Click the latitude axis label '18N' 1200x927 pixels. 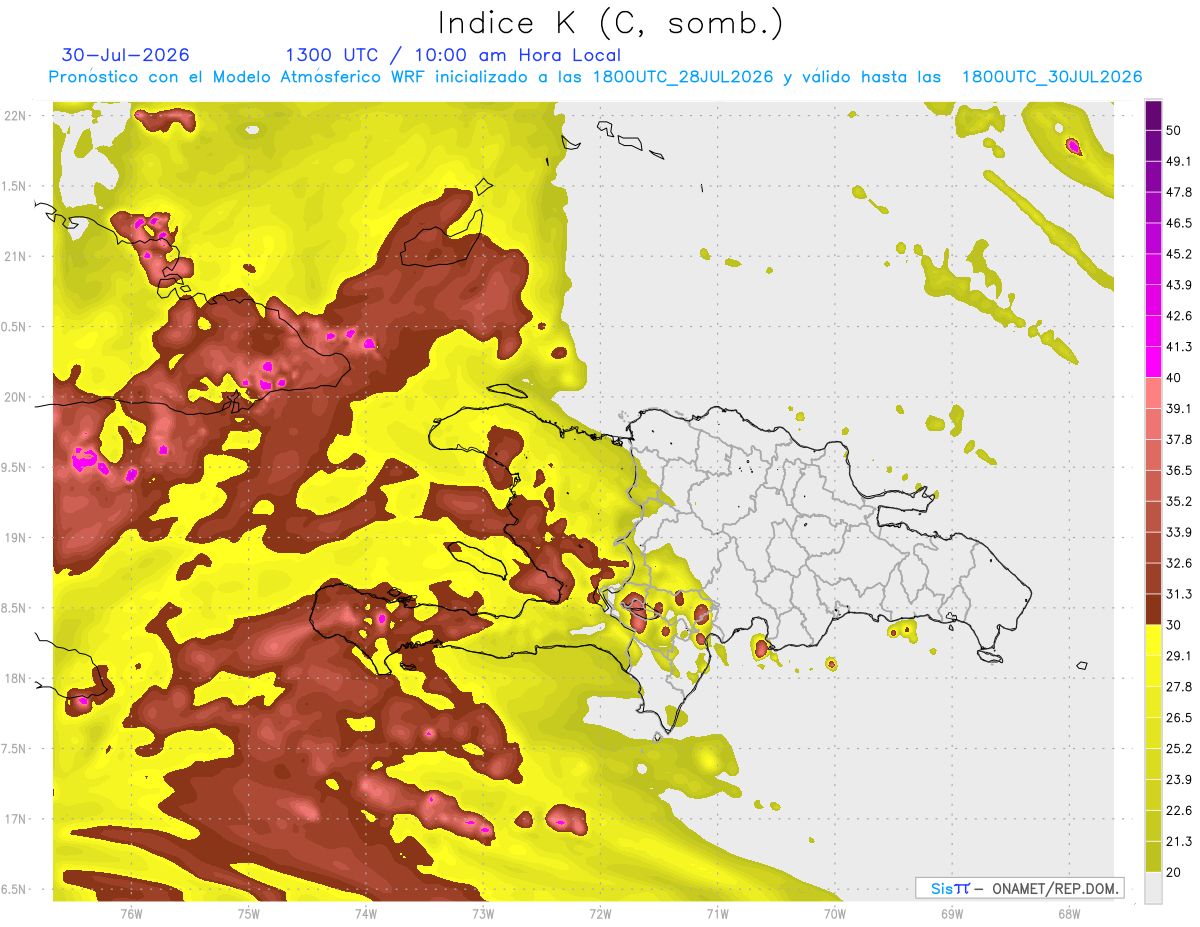(16, 678)
